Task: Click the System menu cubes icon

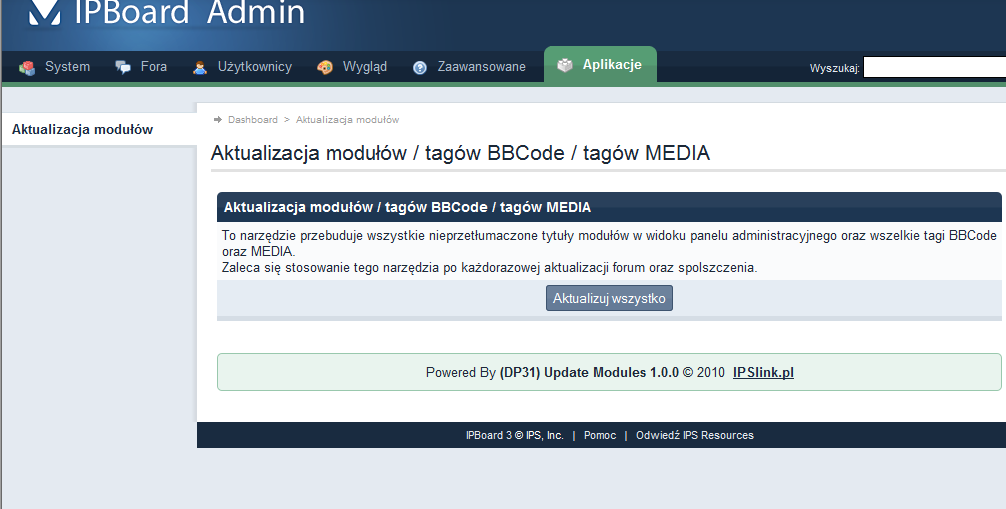Action: [x=27, y=67]
